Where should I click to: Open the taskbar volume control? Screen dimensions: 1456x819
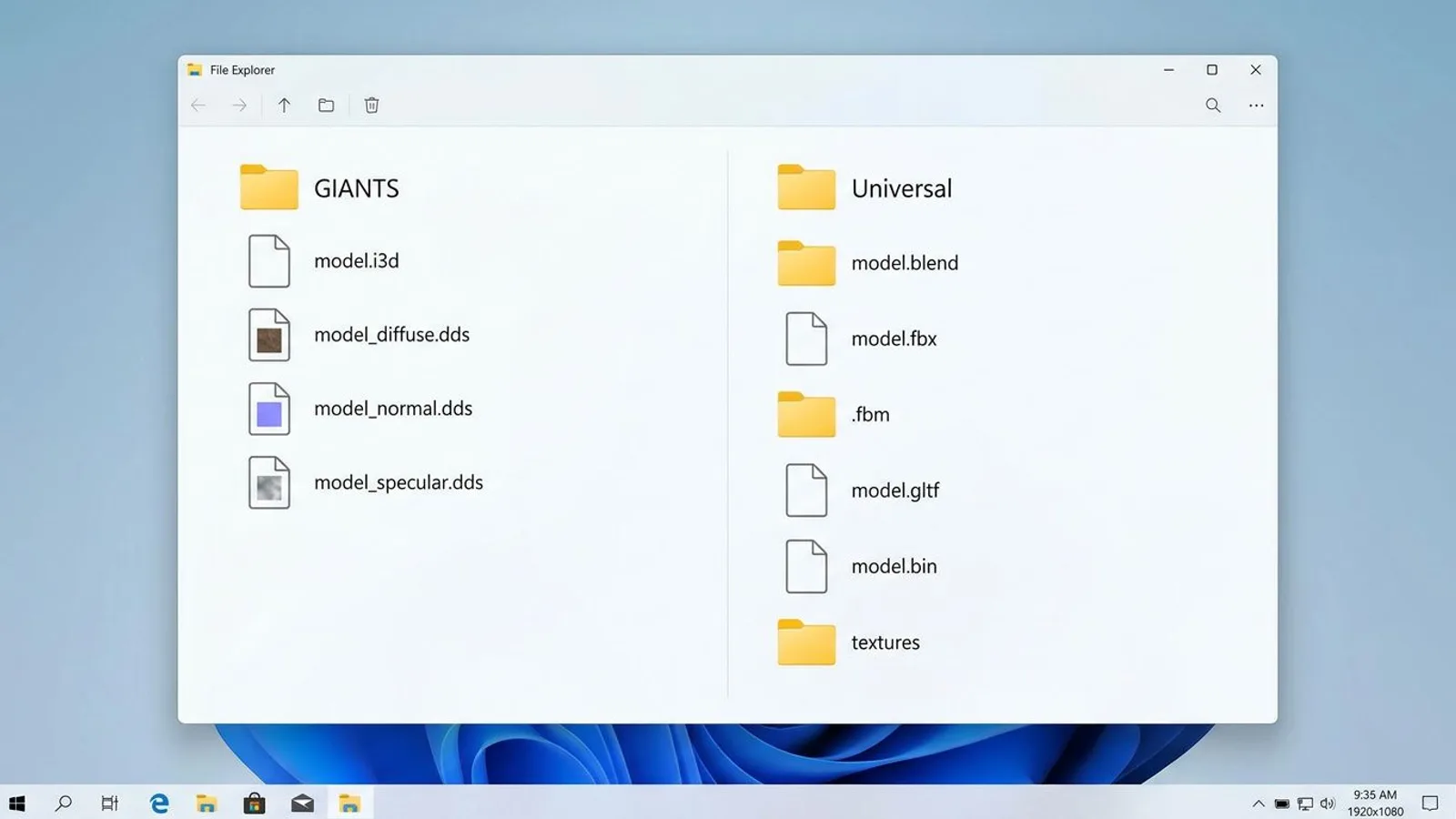click(1328, 804)
